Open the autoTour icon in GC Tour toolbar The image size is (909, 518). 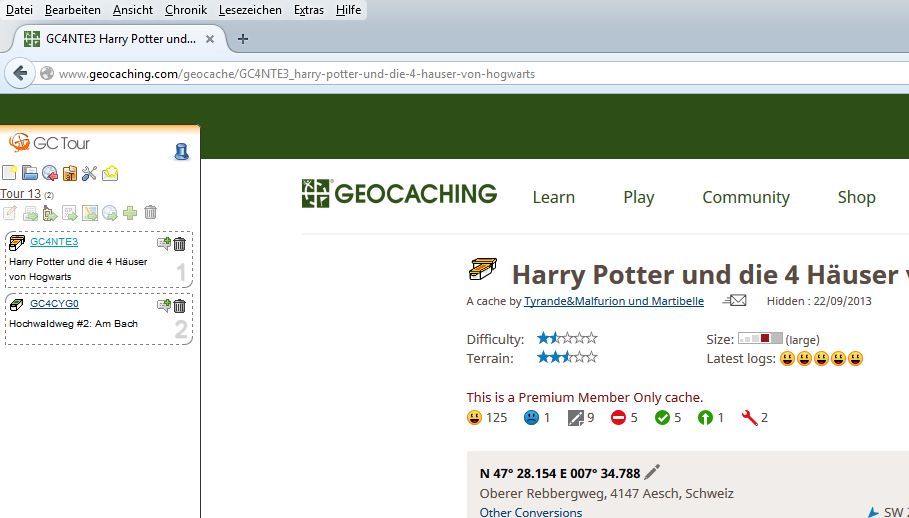coord(70,173)
